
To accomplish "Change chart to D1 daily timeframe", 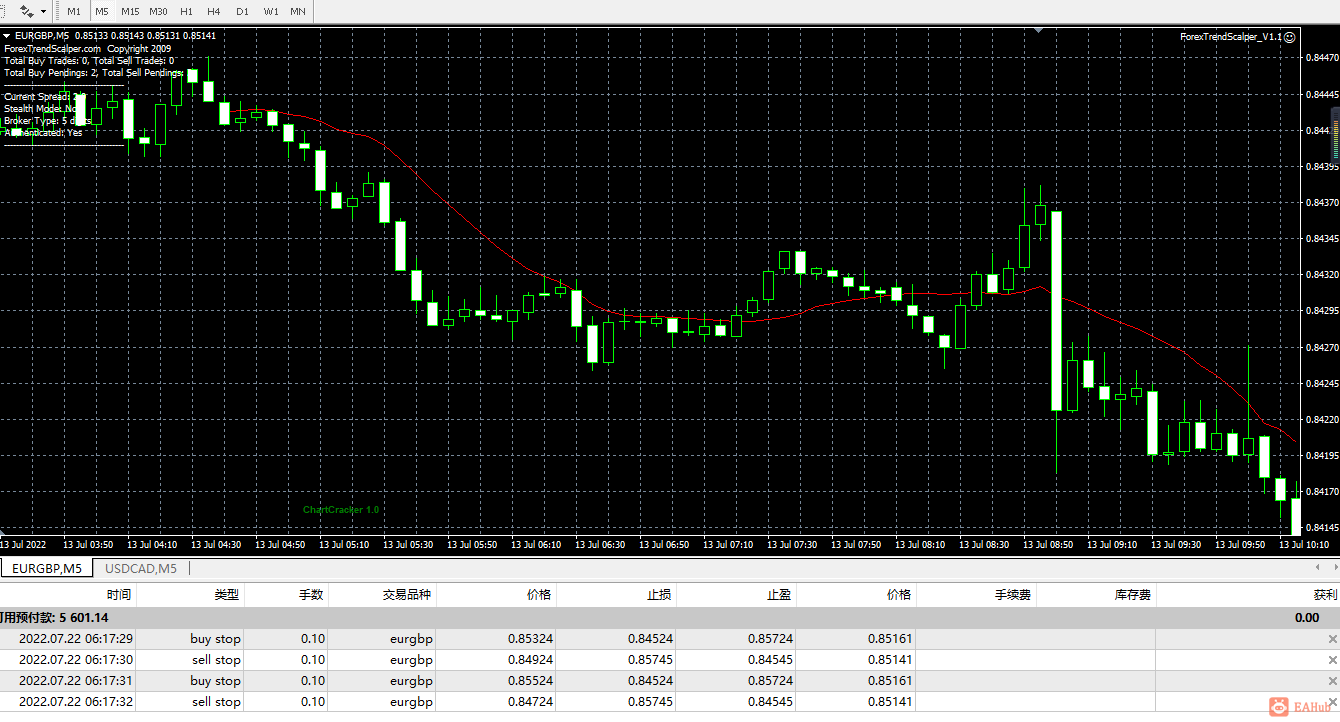I will pos(242,11).
